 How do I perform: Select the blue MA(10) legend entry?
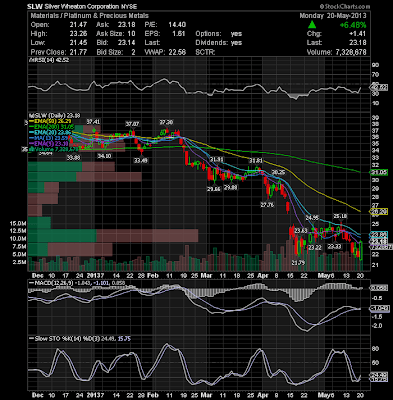click(x=49, y=138)
